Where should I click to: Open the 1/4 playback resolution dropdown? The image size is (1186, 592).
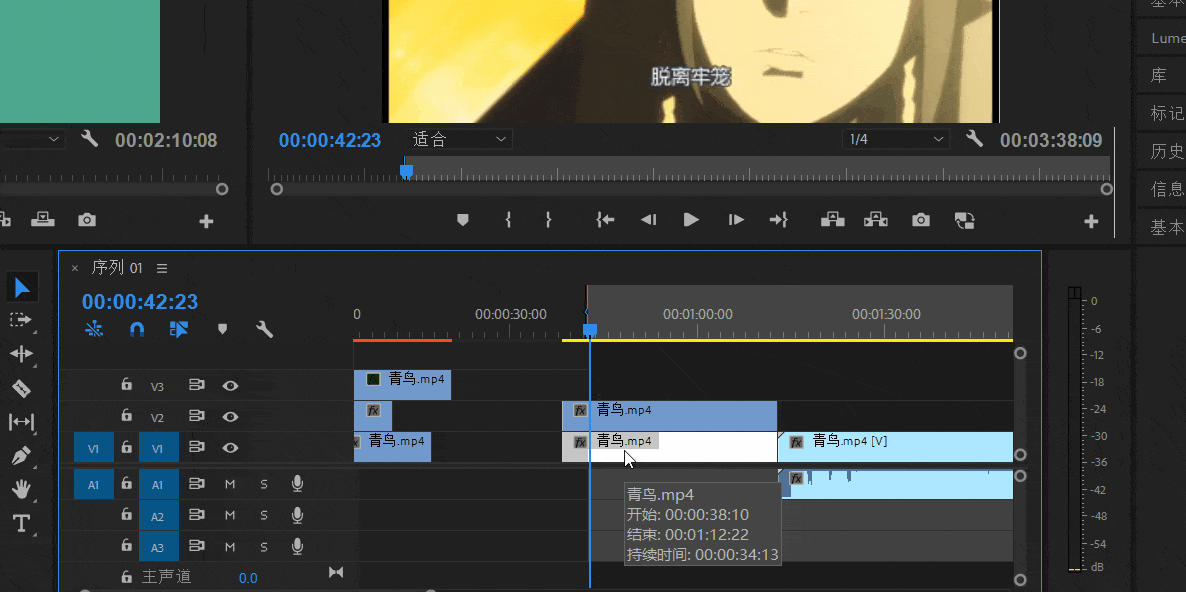click(894, 138)
